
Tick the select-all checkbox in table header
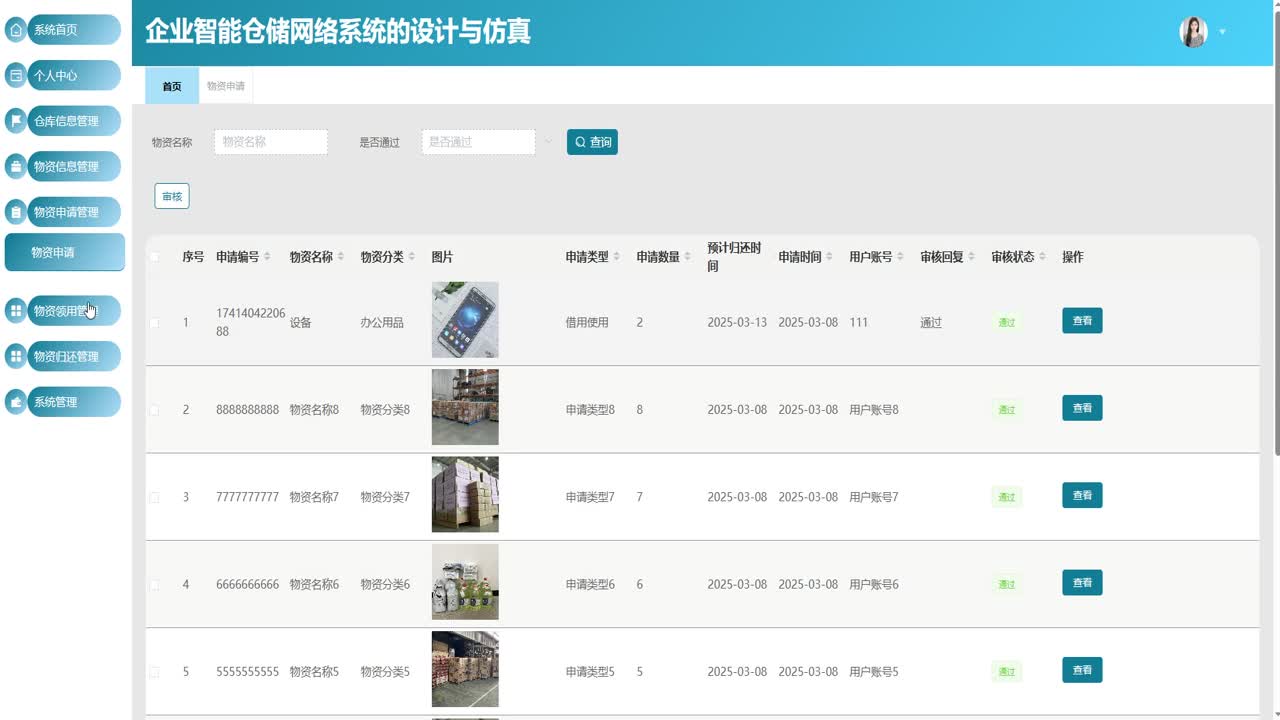coord(154,257)
